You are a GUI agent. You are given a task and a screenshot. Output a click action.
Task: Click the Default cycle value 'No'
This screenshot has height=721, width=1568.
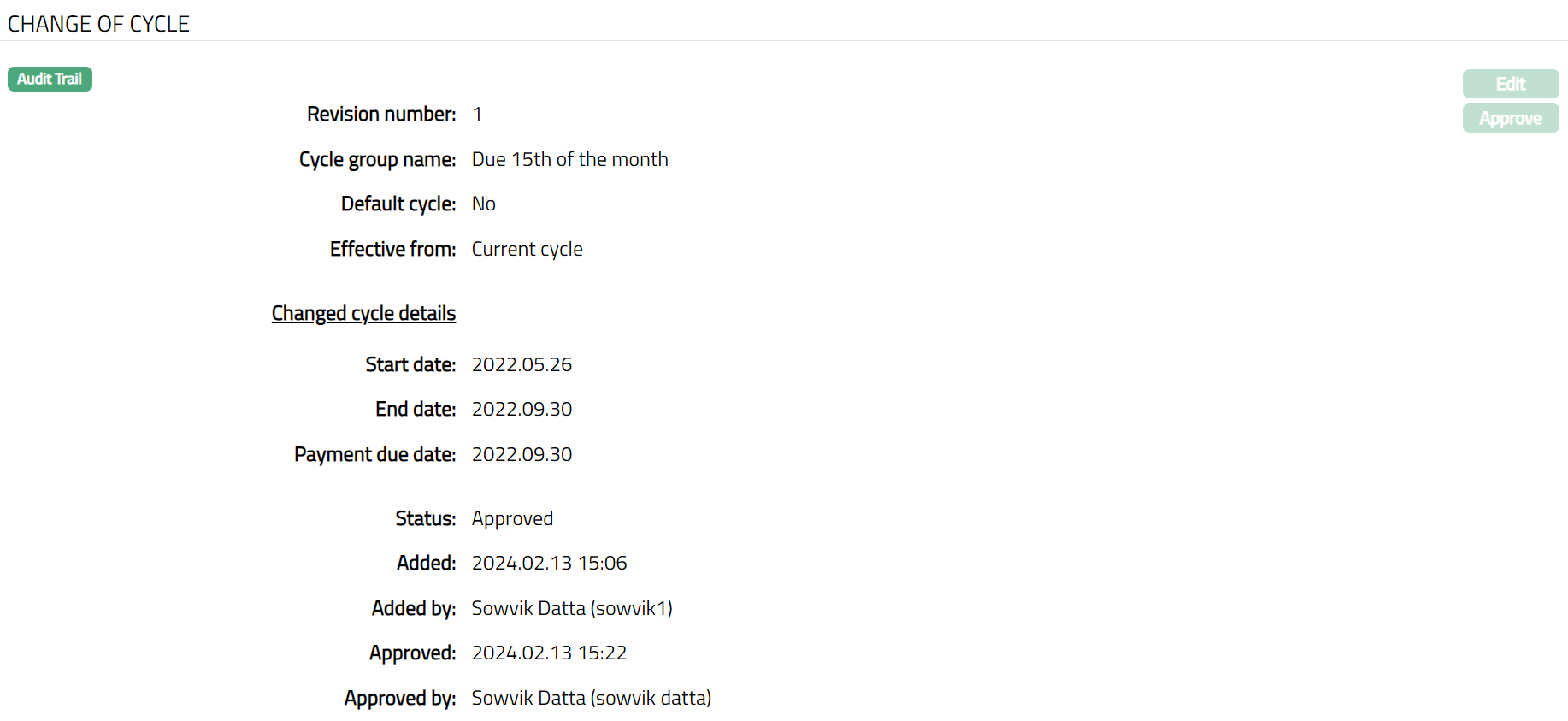(x=483, y=204)
